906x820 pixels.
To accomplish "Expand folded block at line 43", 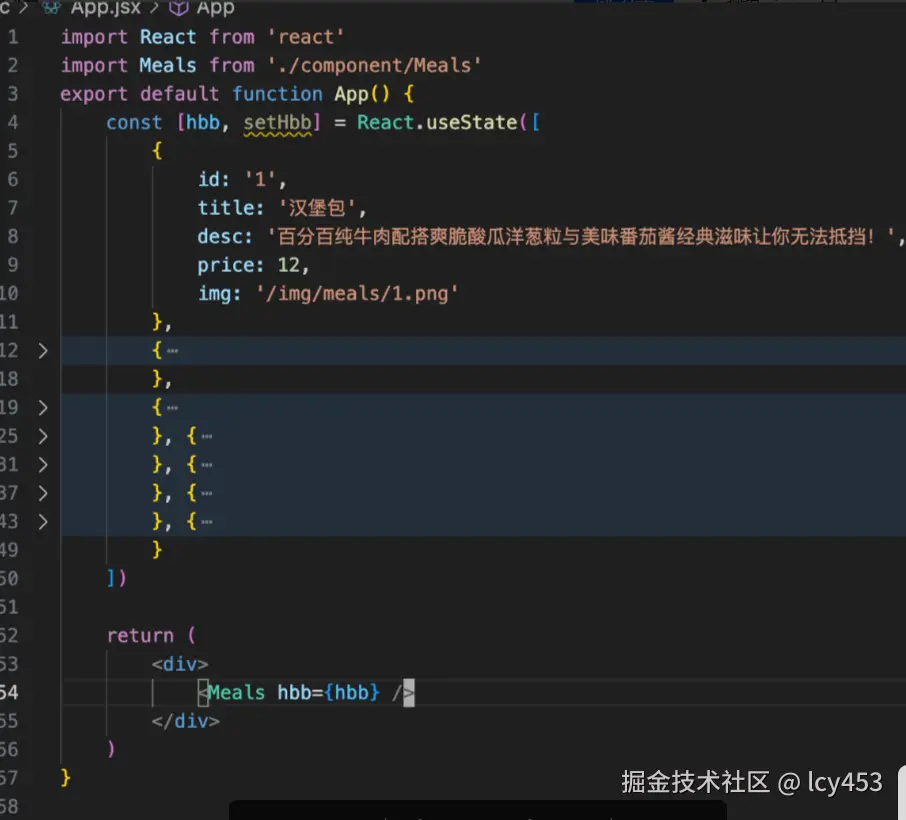I will coord(43,522).
